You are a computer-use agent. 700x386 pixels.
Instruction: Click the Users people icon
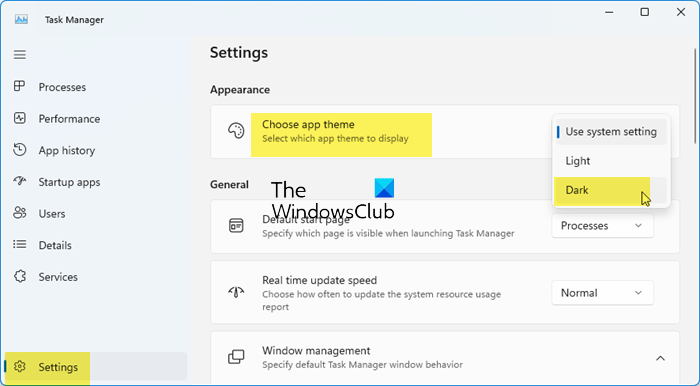tap(20, 213)
